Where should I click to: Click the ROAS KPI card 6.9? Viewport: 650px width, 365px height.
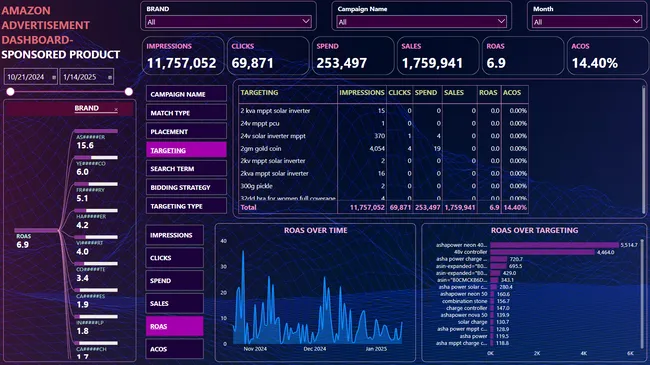(523, 56)
